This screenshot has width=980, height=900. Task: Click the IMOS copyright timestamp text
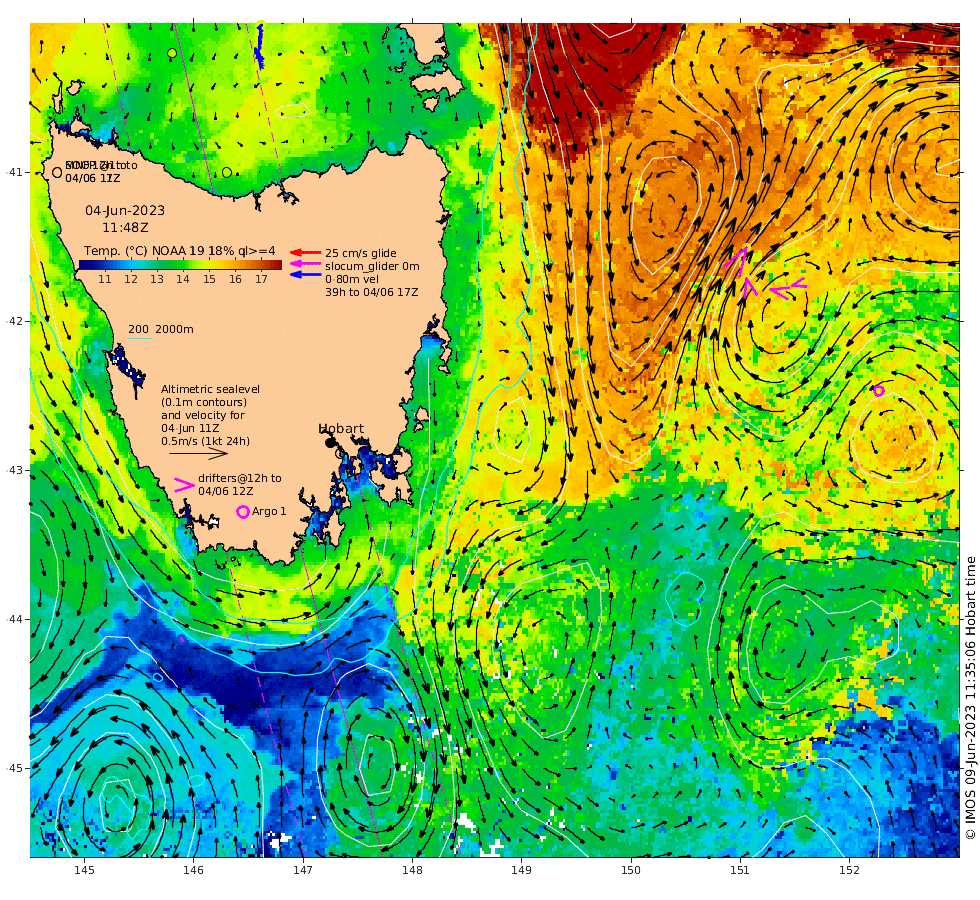point(970,698)
